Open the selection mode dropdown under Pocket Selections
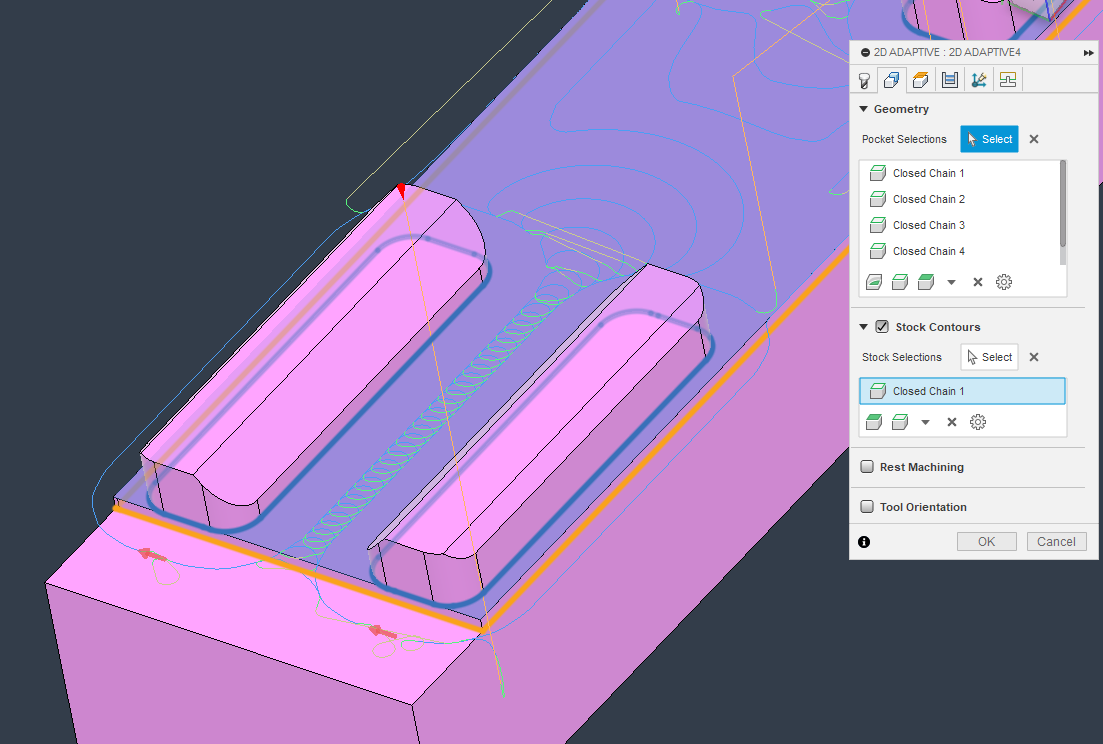 (x=951, y=282)
